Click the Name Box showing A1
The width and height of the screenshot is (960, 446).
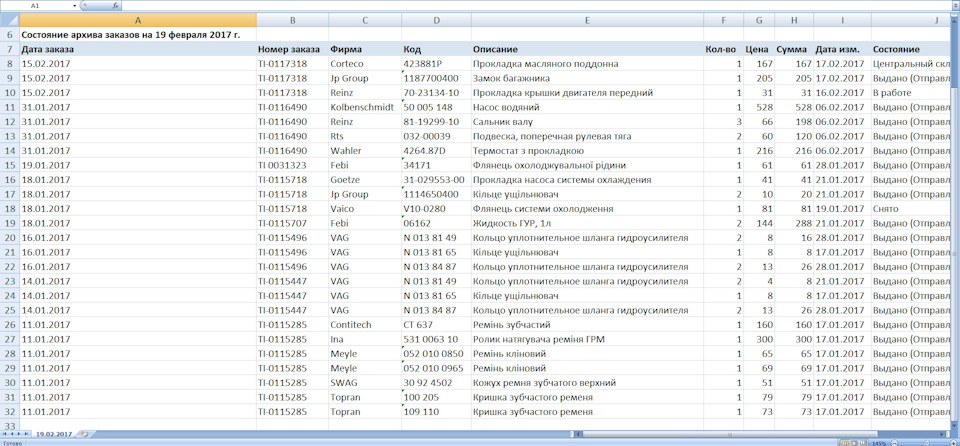click(x=37, y=5)
